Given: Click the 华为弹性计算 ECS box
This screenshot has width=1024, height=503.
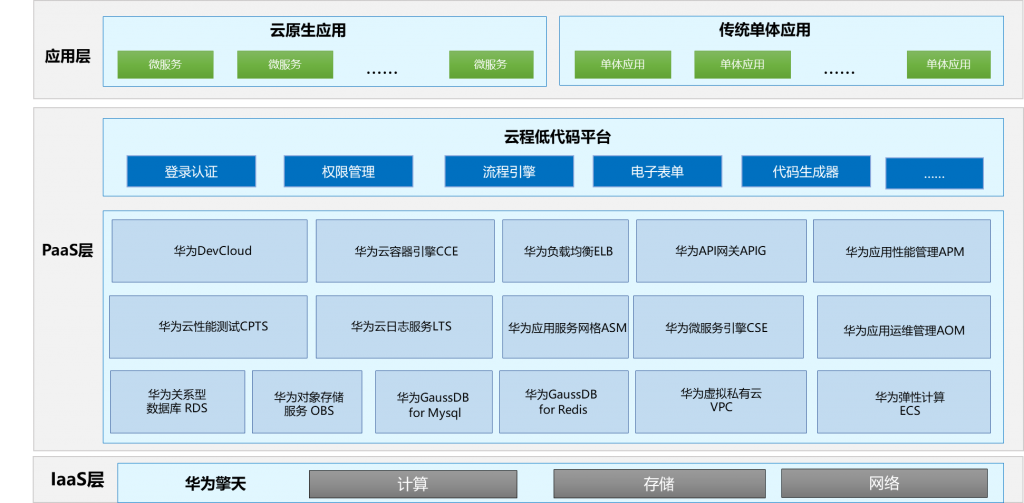Looking at the screenshot, I should pyautogui.click(x=904, y=402).
